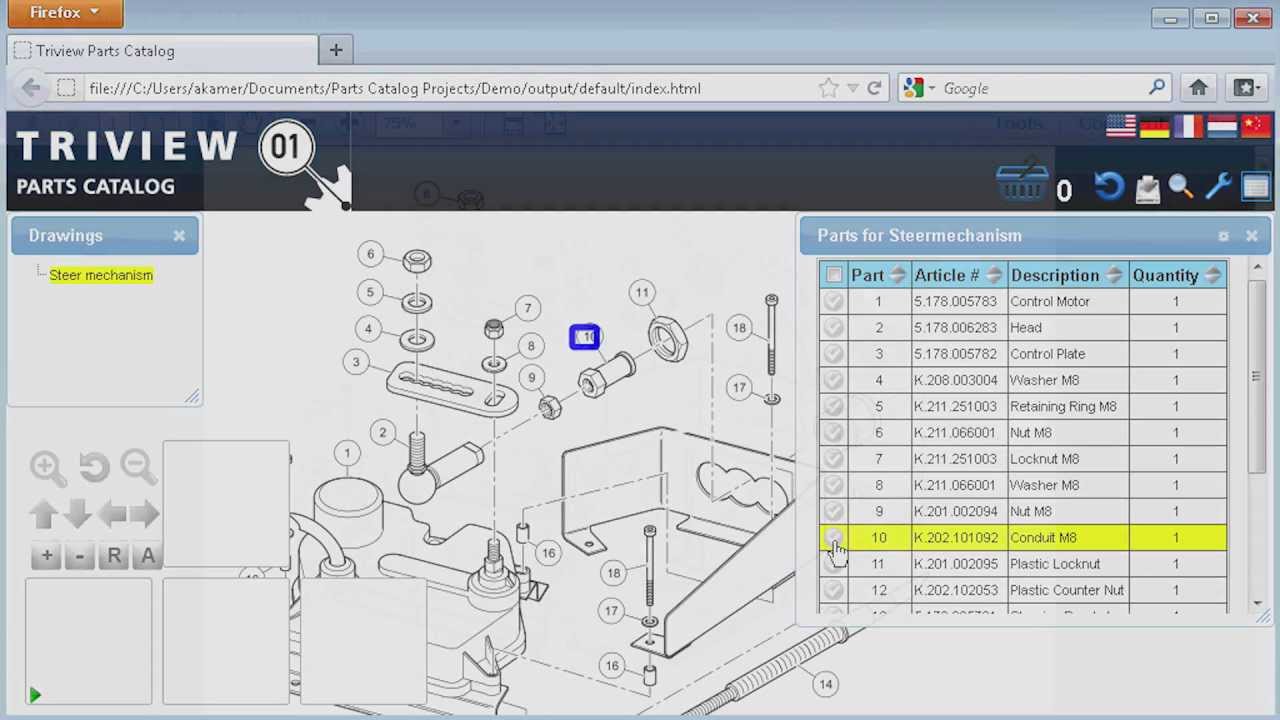Pan drawing right with the right arrow
This screenshot has width=1280, height=720.
pyautogui.click(x=145, y=514)
